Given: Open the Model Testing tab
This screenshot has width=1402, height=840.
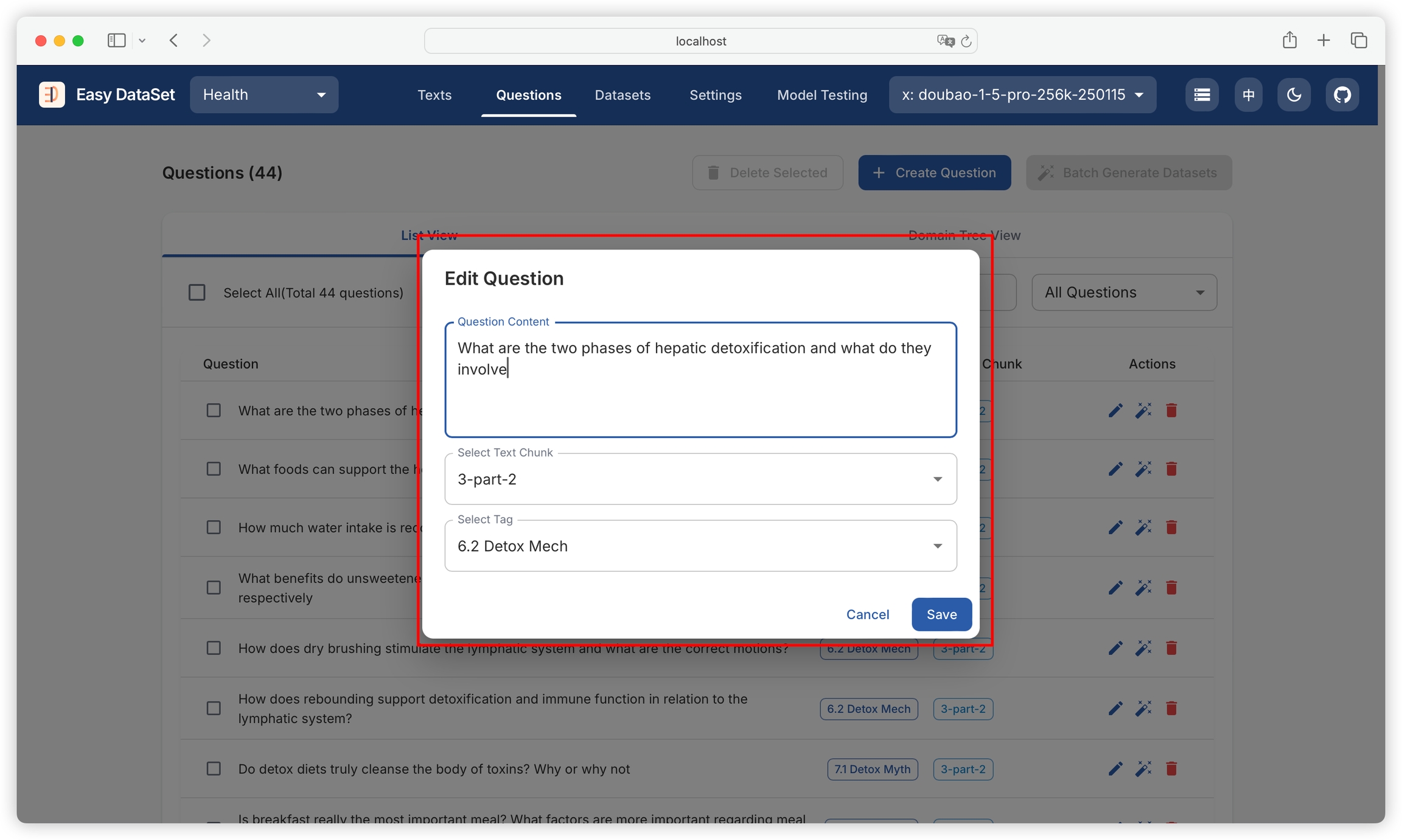Looking at the screenshot, I should tap(821, 95).
